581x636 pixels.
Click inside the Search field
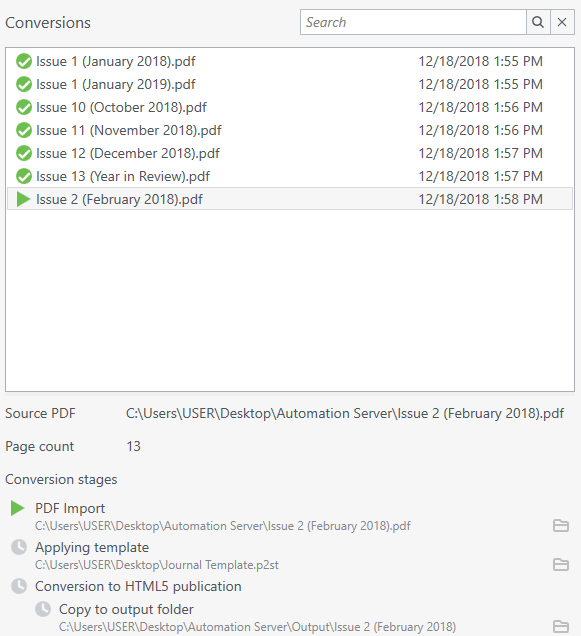pos(413,22)
